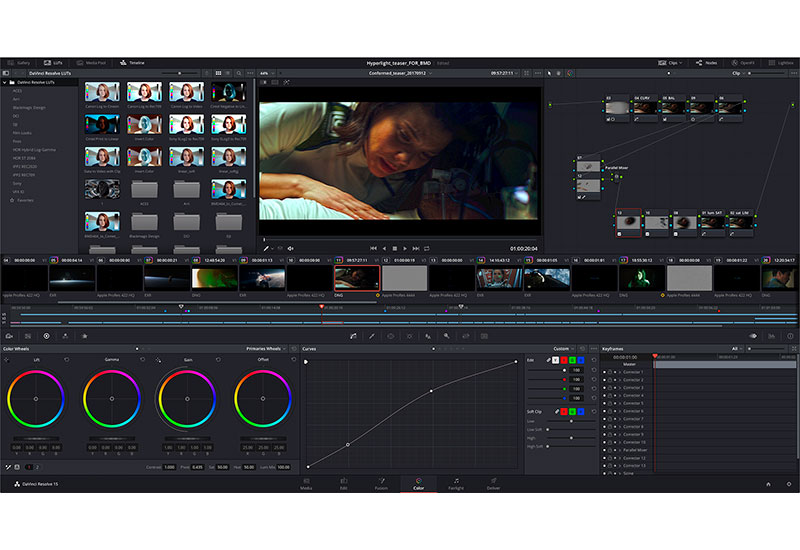Screen dimensions: 800x550
Task: Toggle the Y channel in curve Edit
Action: (x=556, y=360)
